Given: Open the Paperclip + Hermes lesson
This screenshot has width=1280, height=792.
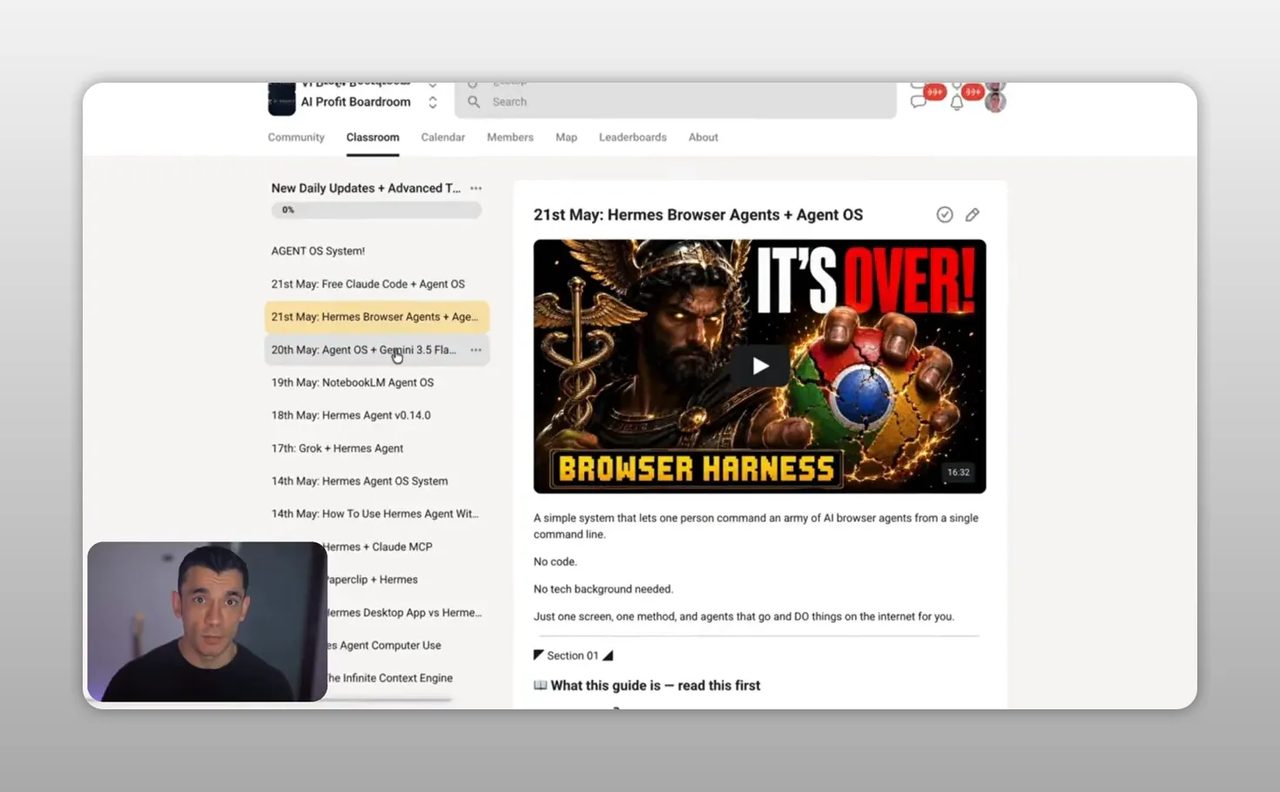Looking at the screenshot, I should (x=372, y=580).
